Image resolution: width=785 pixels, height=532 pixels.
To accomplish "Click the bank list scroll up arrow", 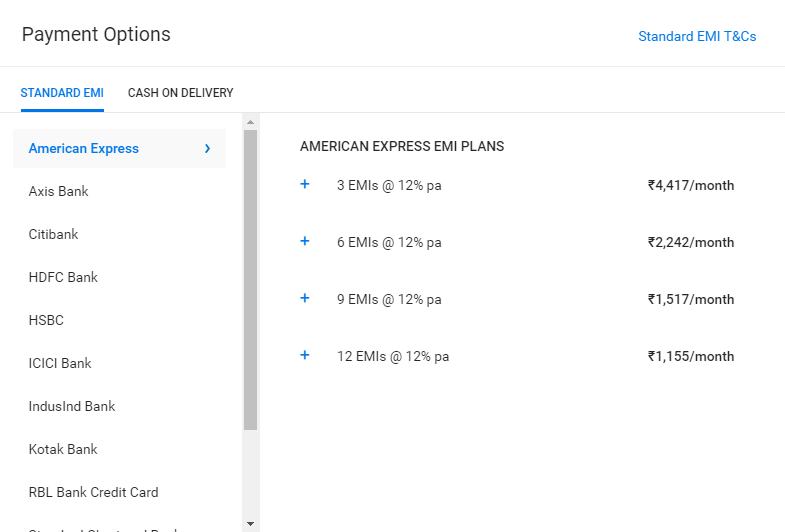I will pos(250,122).
